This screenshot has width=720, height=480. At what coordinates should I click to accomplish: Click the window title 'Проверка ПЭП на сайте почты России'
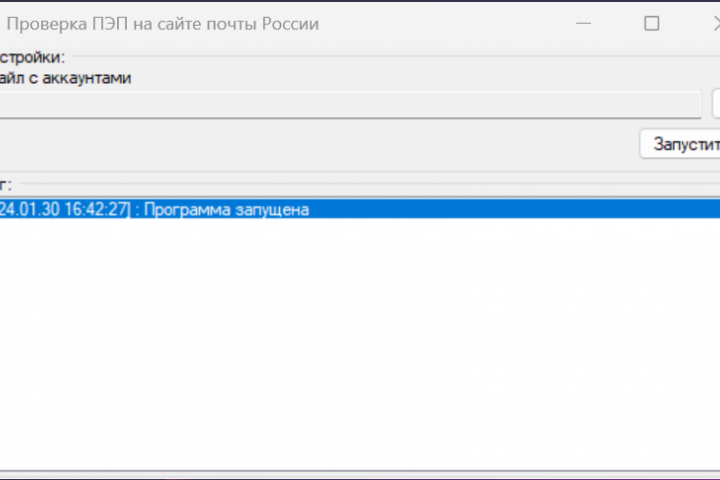(x=163, y=24)
